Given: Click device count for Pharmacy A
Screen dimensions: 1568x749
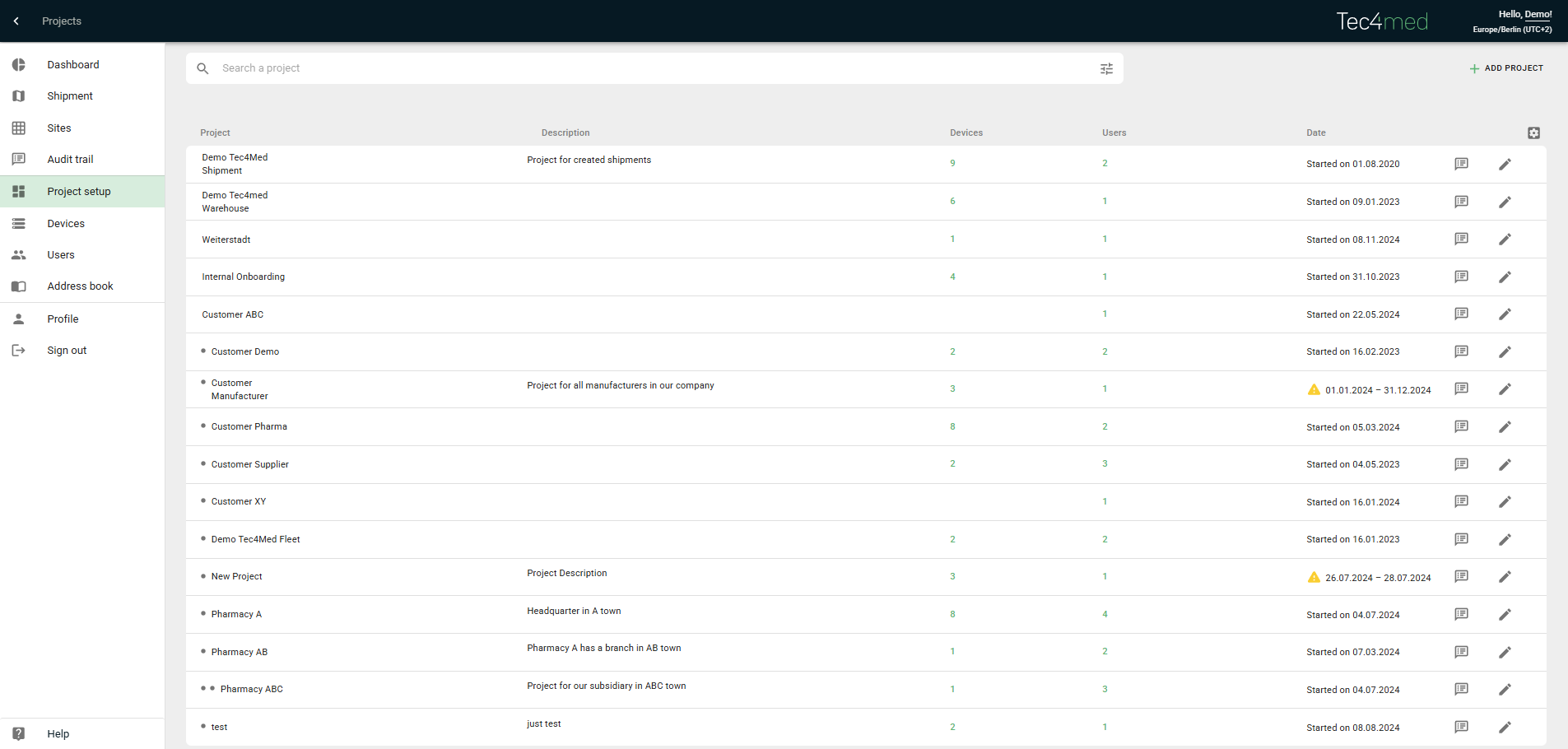Looking at the screenshot, I should (952, 615).
